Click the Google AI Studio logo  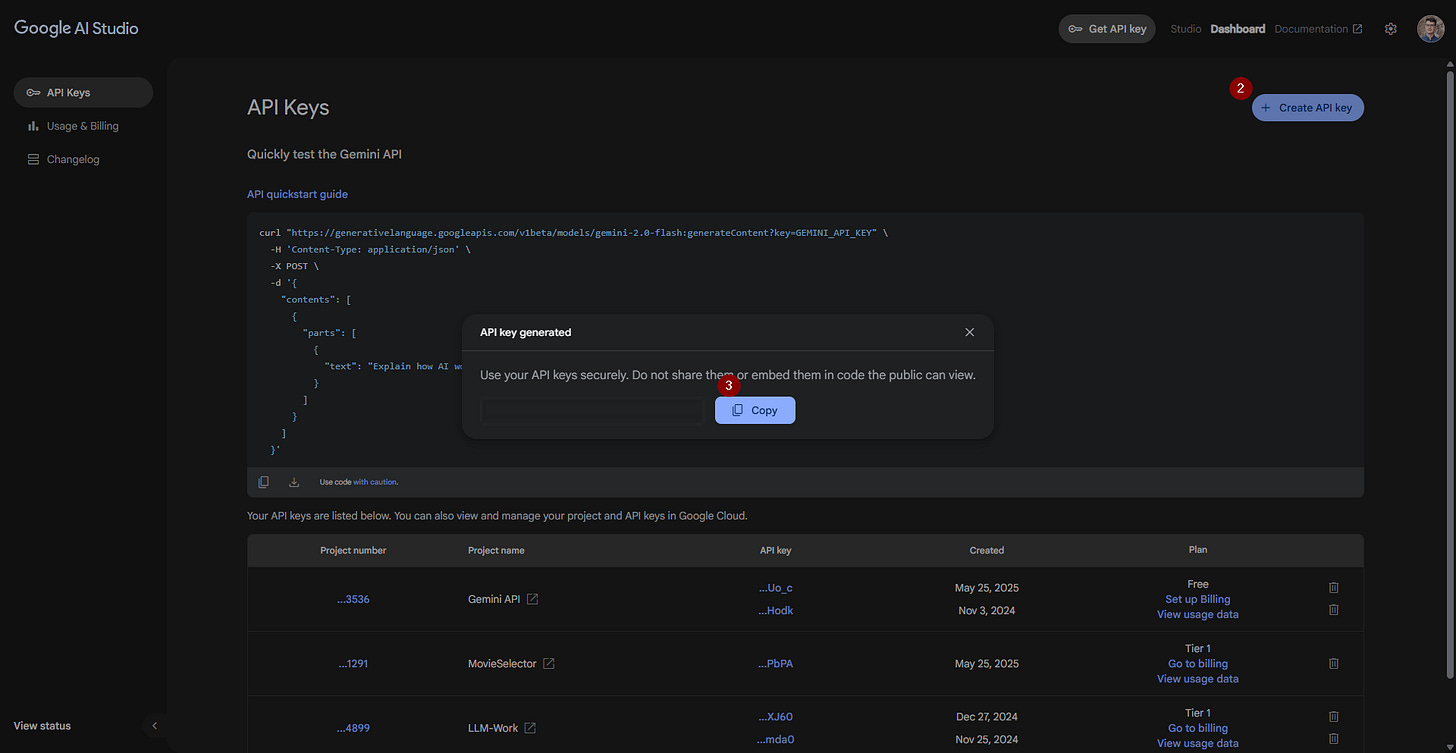[76, 28]
